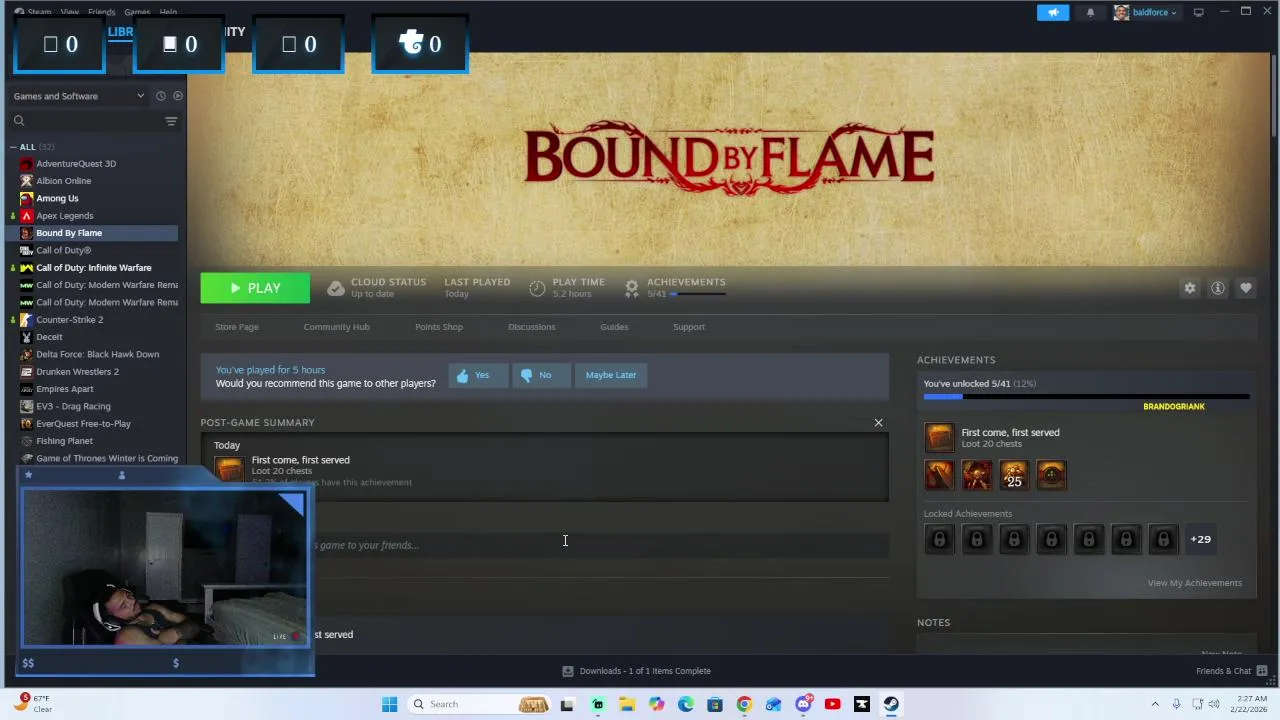Click the game info icon
Screen dimensions: 1280x720
pyautogui.click(x=1218, y=288)
